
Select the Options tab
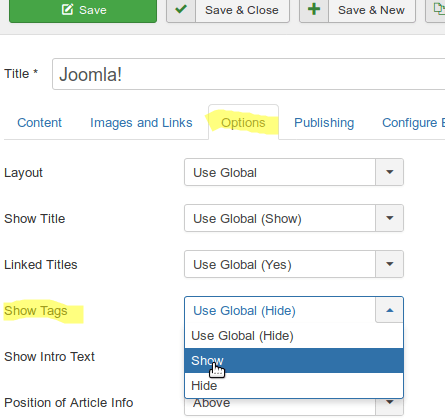(x=243, y=123)
